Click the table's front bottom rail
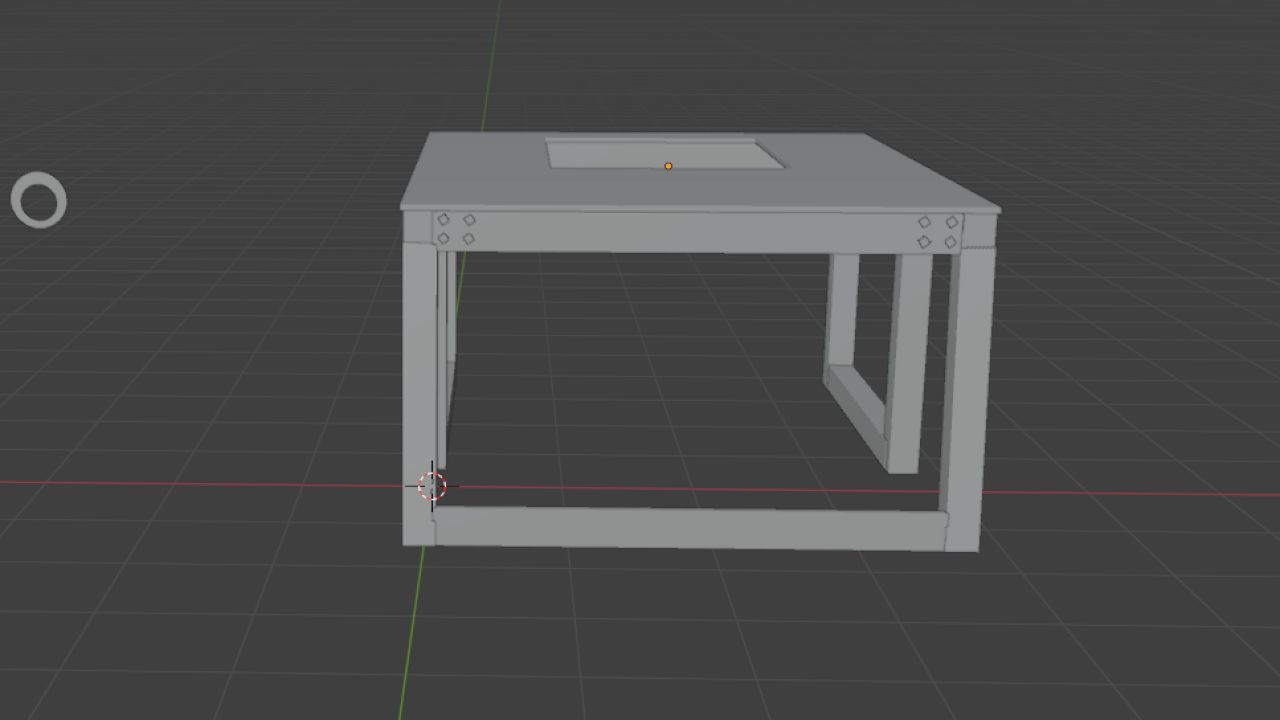Viewport: 1280px width, 720px height. pos(690,527)
